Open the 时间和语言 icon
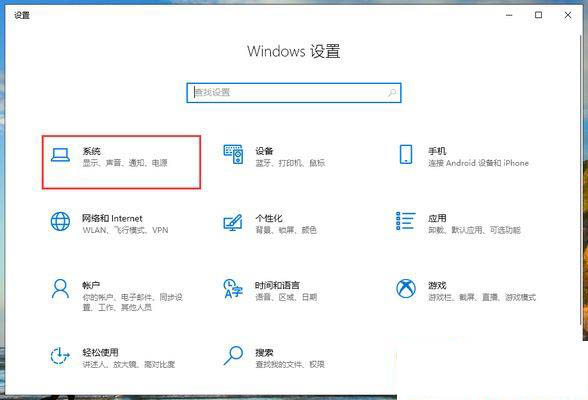588x400 pixels. (x=233, y=289)
